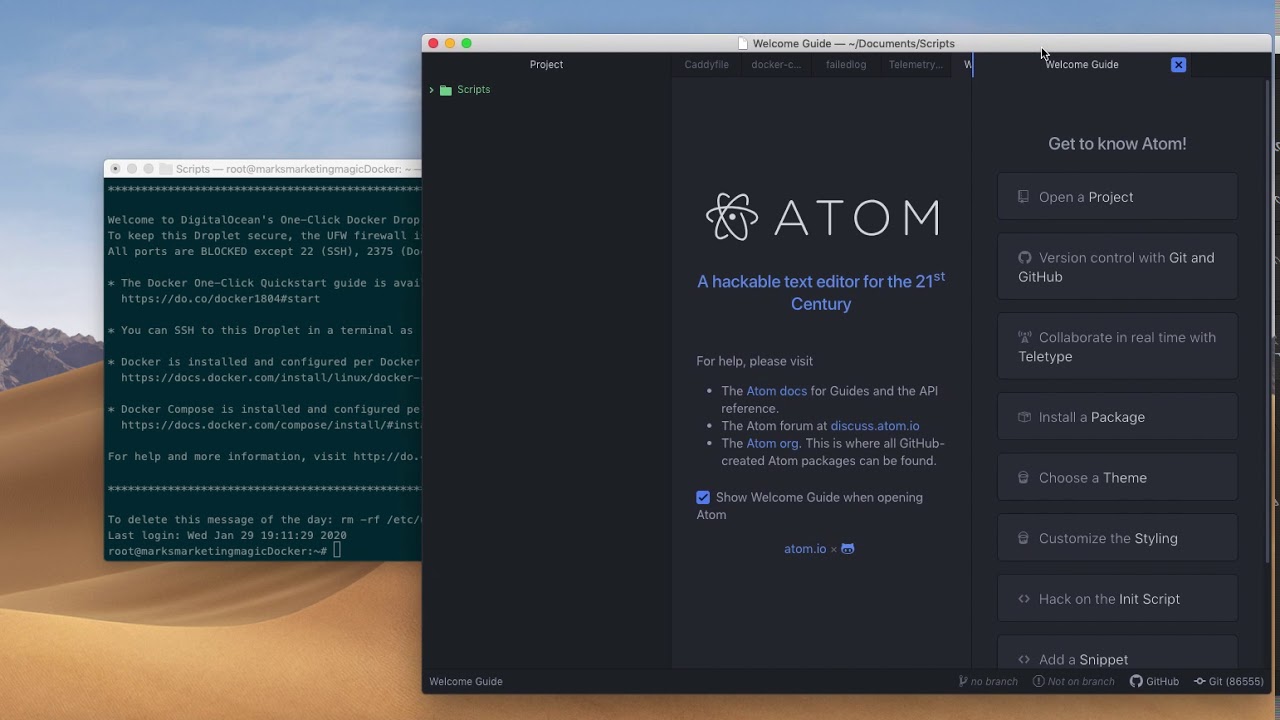1280x720 pixels.
Task: Click the Atom logo icon
Action: coord(732,217)
